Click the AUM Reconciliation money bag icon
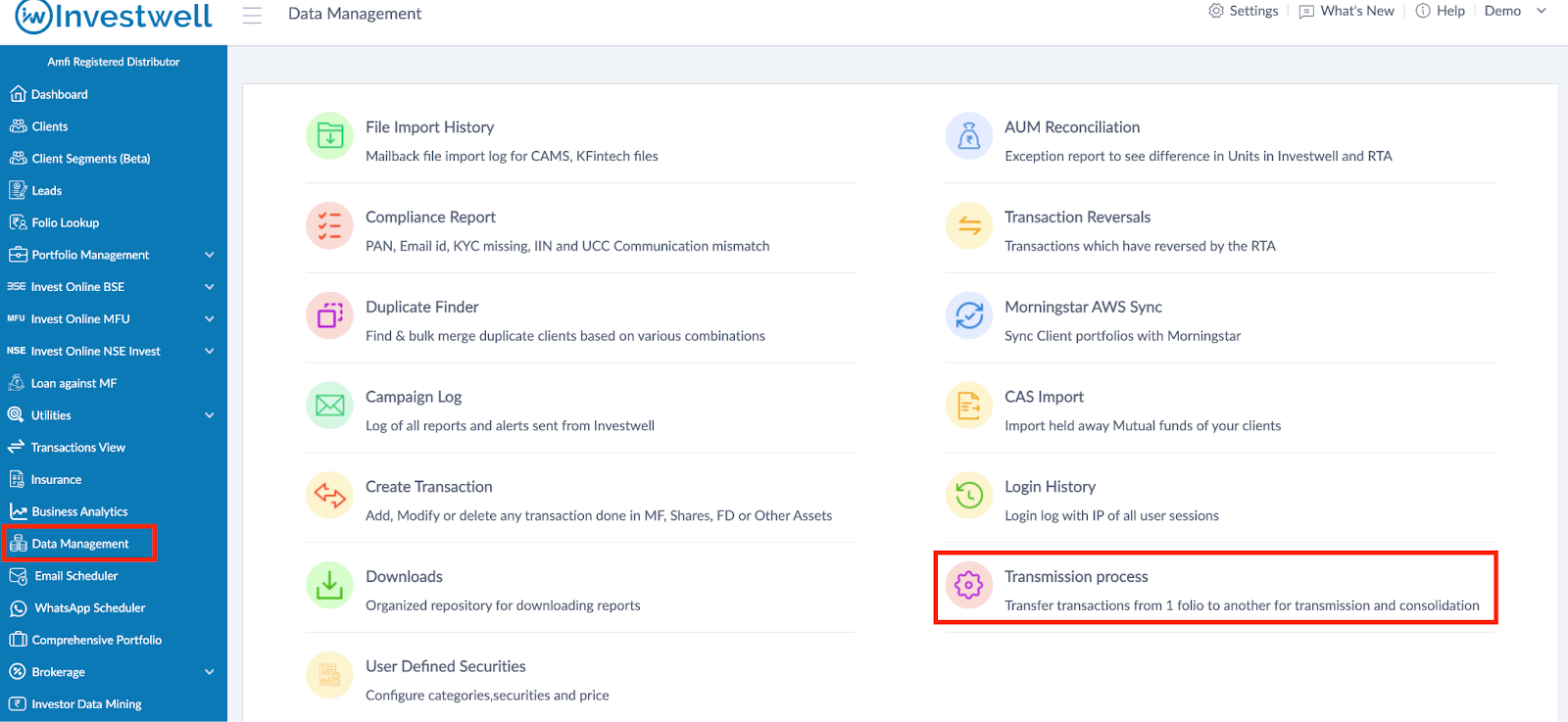 (969, 135)
